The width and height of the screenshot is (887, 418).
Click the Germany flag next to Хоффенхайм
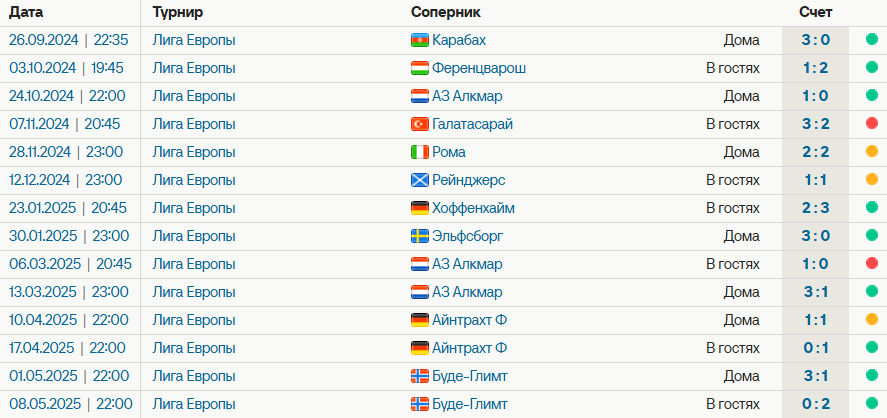coord(420,208)
